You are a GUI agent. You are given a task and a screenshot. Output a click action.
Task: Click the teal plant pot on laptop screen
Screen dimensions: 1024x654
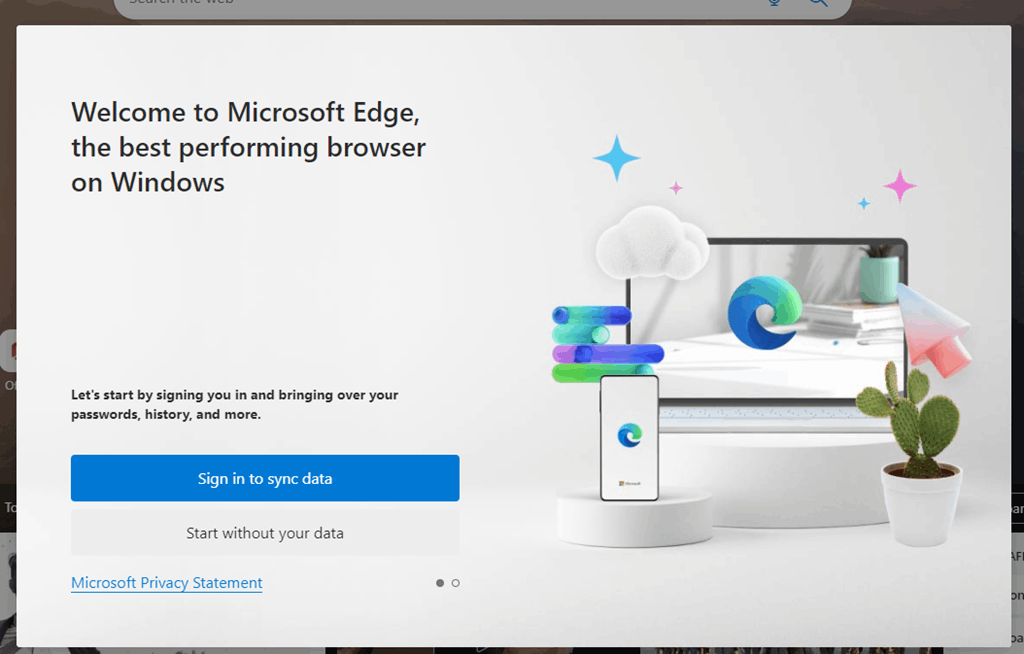879,278
